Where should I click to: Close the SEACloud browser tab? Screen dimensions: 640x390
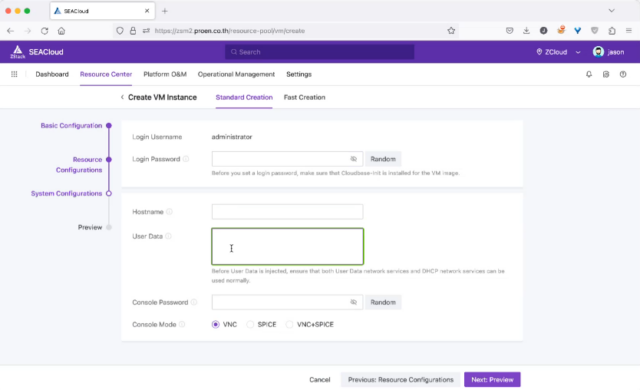[x=147, y=11]
